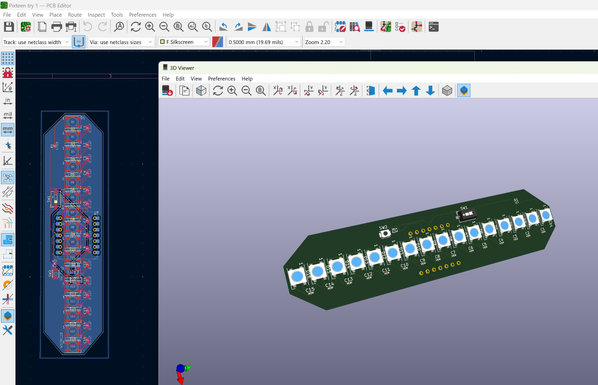Screen dimensions: 598x385
Task: Ungroup the selected items
Action: coord(295,27)
